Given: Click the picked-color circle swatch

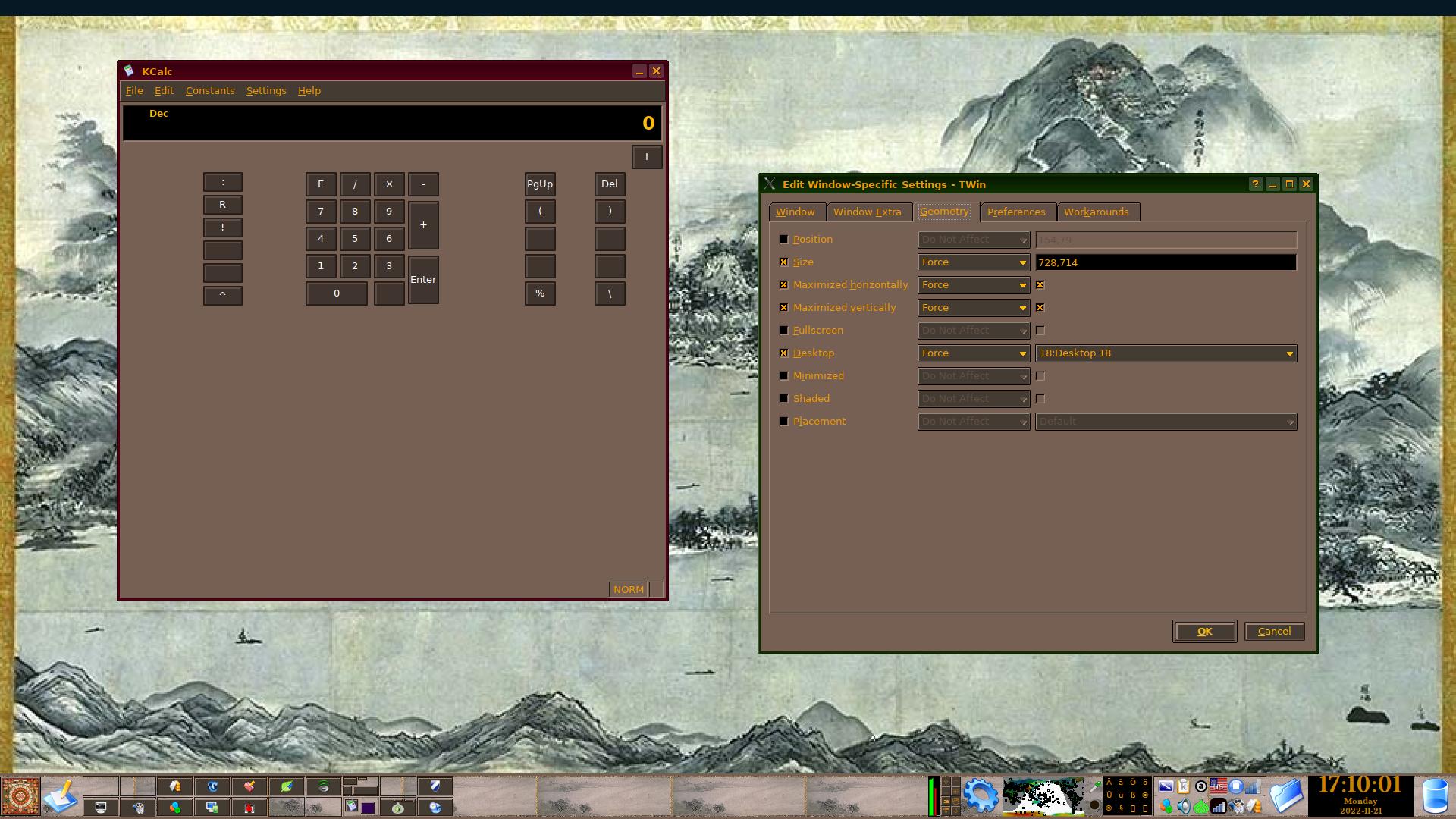Looking at the screenshot, I should (x=1094, y=805).
